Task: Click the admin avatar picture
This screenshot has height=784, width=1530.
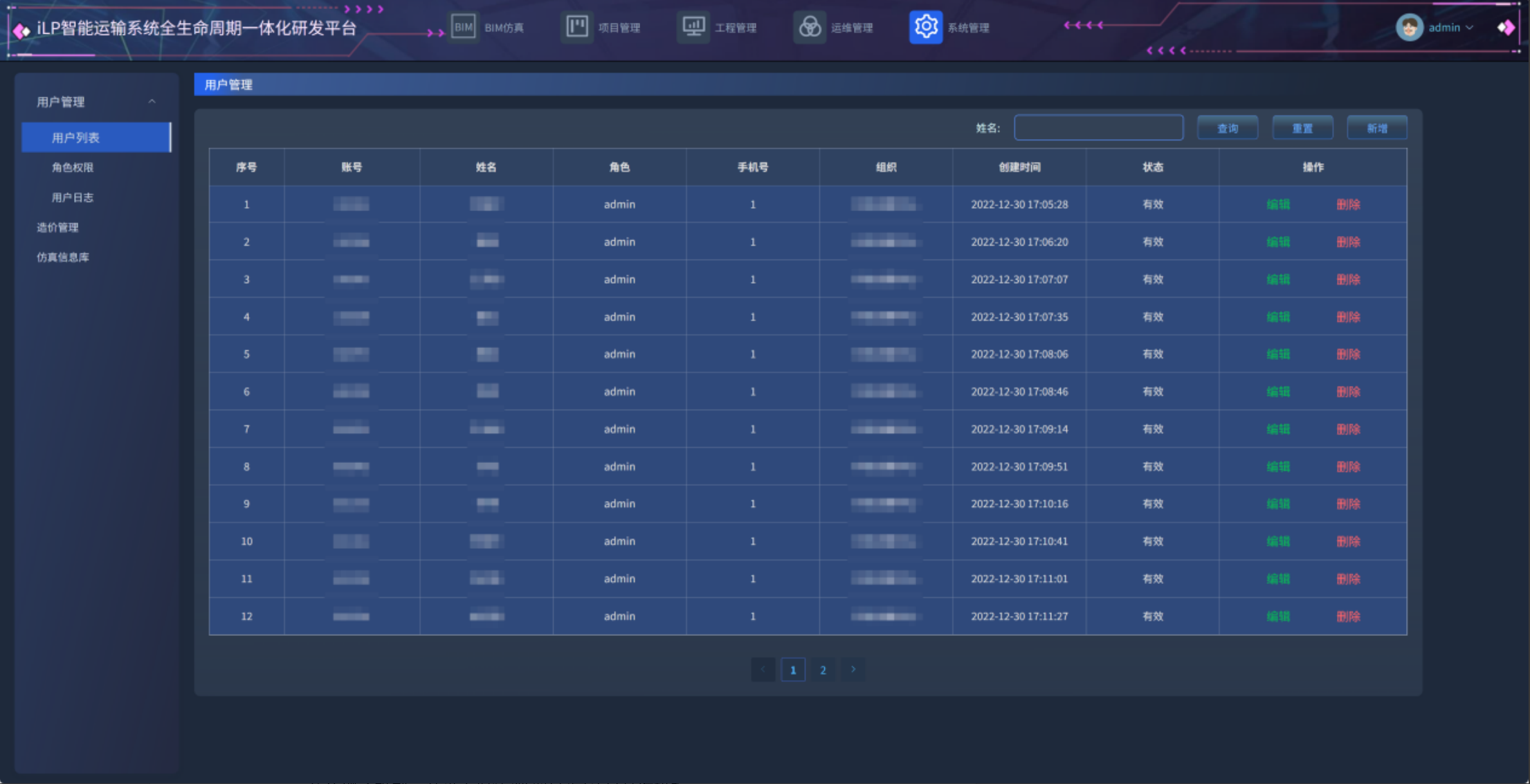Action: pos(1409,28)
